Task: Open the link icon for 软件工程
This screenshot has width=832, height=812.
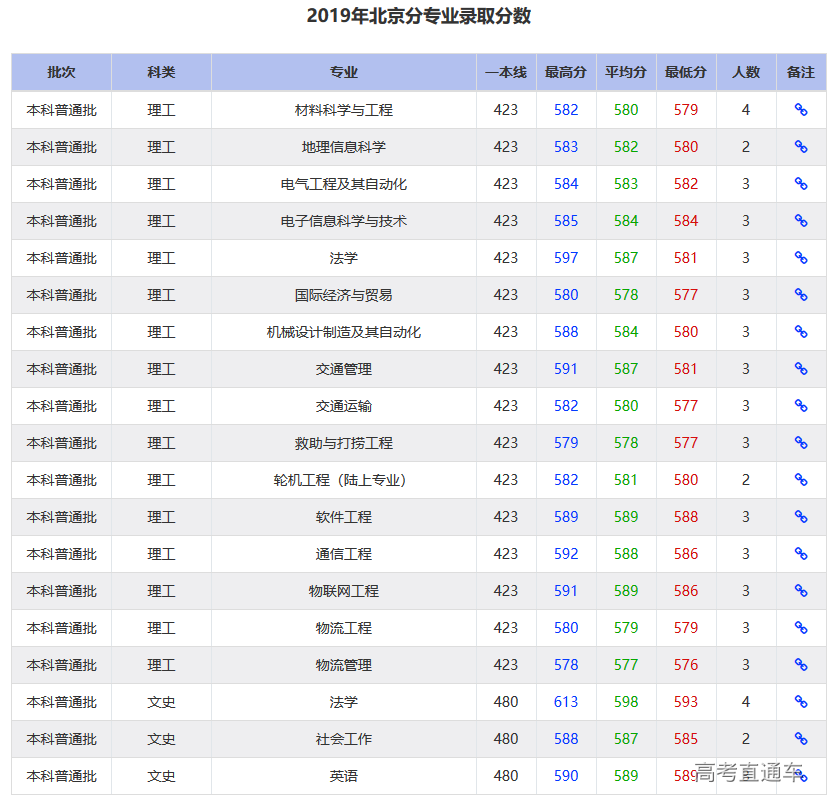Action: [801, 517]
